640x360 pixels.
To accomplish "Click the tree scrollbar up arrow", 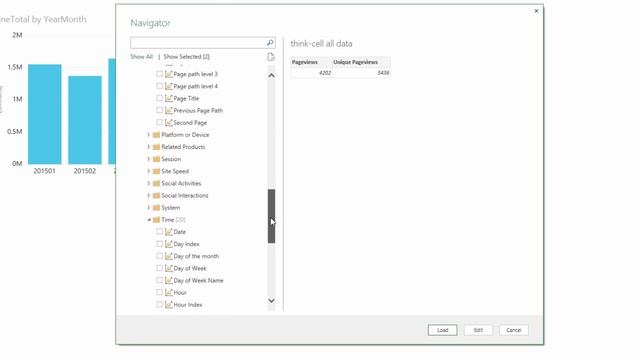I will pos(271,76).
